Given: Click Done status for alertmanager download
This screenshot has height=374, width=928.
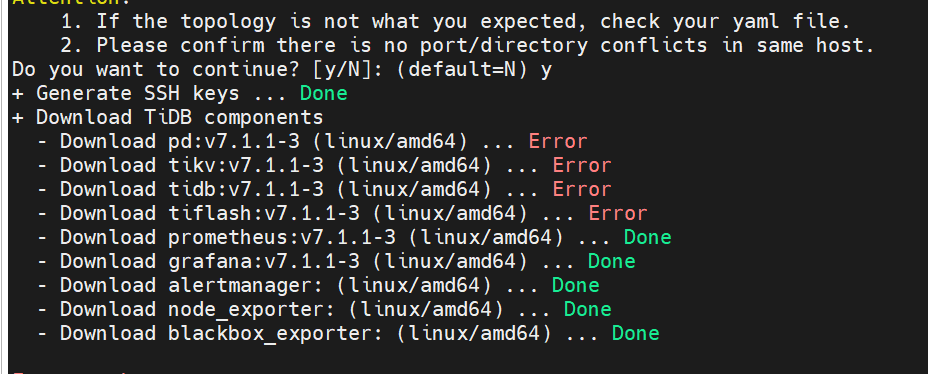Looking at the screenshot, I should pos(575,285).
